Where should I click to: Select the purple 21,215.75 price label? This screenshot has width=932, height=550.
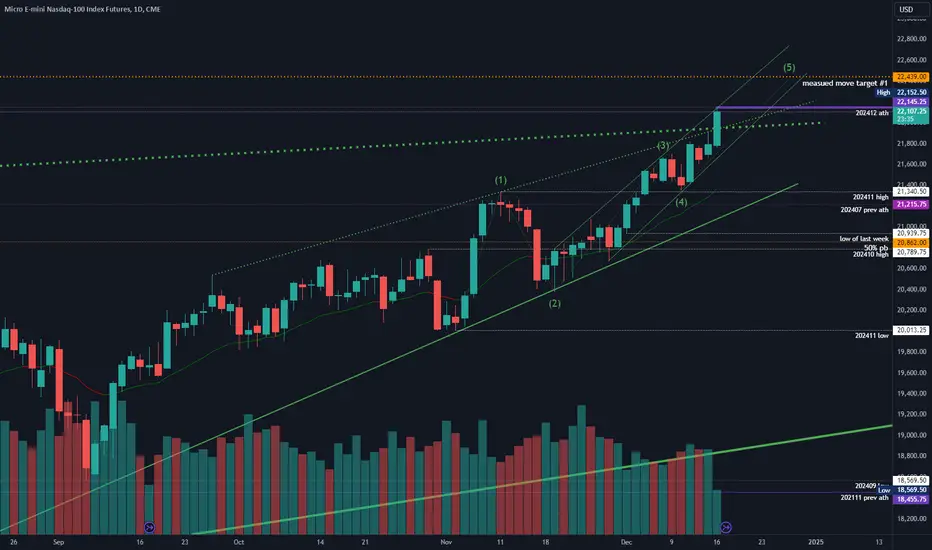point(911,204)
